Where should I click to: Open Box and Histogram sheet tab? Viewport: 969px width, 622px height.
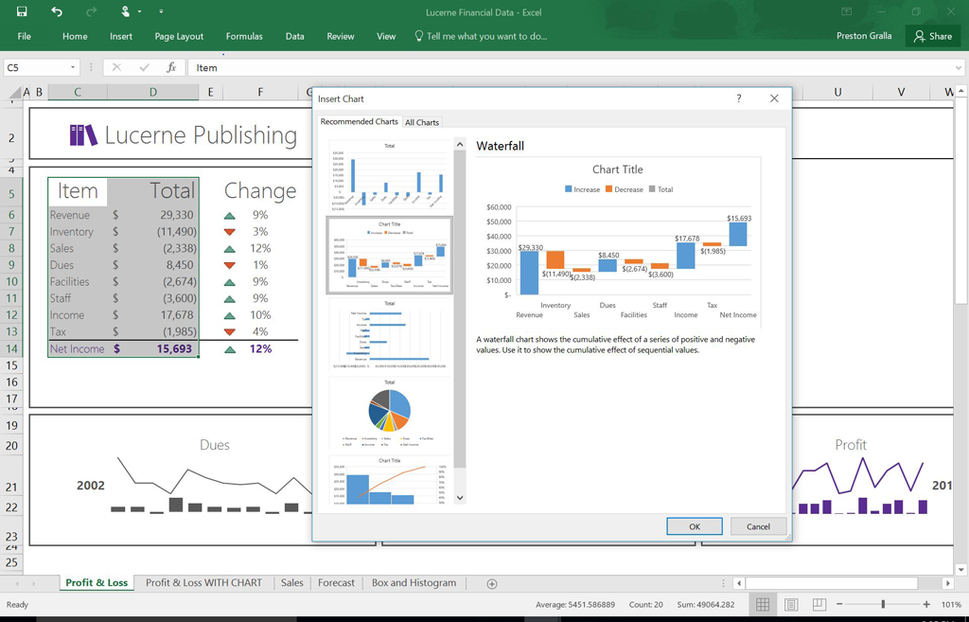pyautogui.click(x=414, y=582)
